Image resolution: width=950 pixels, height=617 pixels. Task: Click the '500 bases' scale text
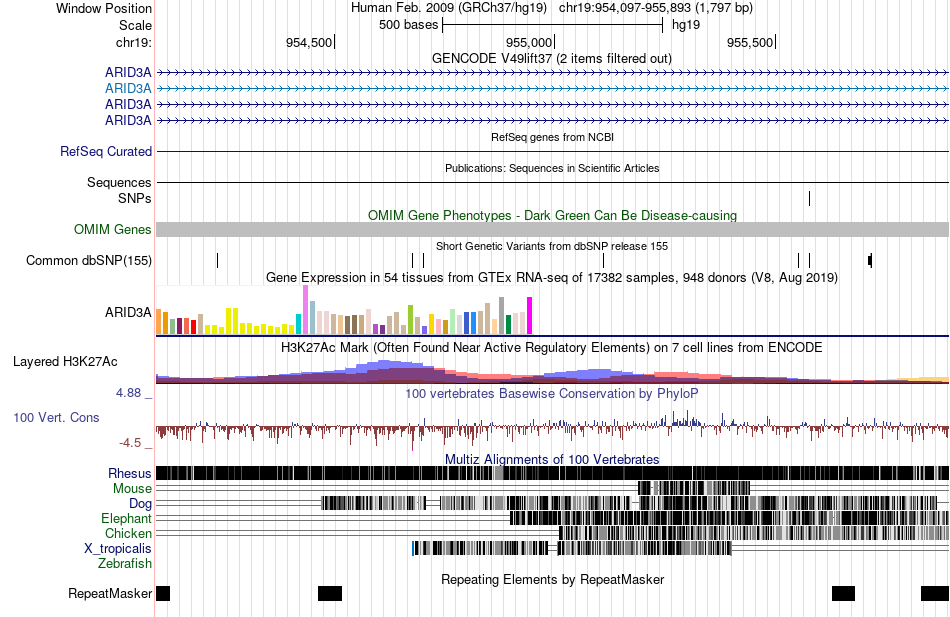coord(408,25)
